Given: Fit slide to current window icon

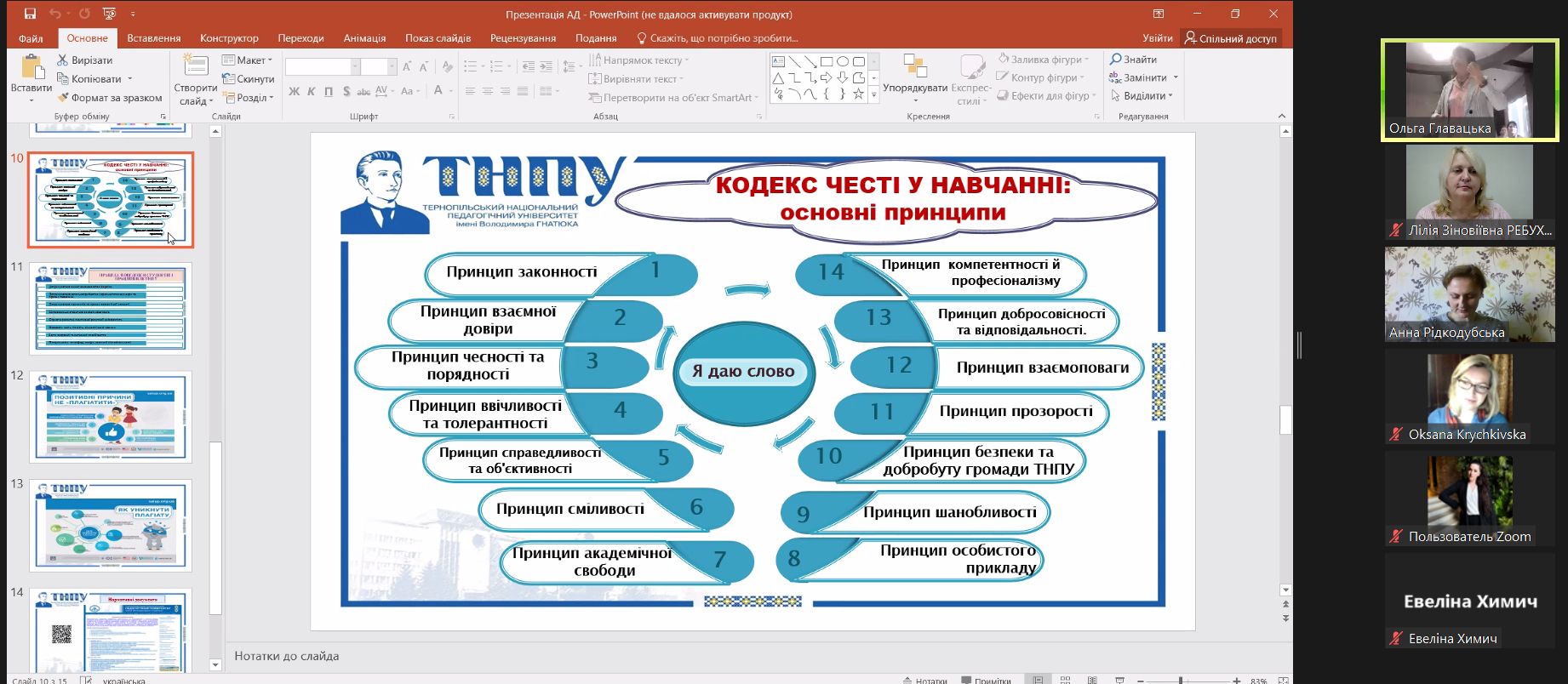Looking at the screenshot, I should (1283, 680).
